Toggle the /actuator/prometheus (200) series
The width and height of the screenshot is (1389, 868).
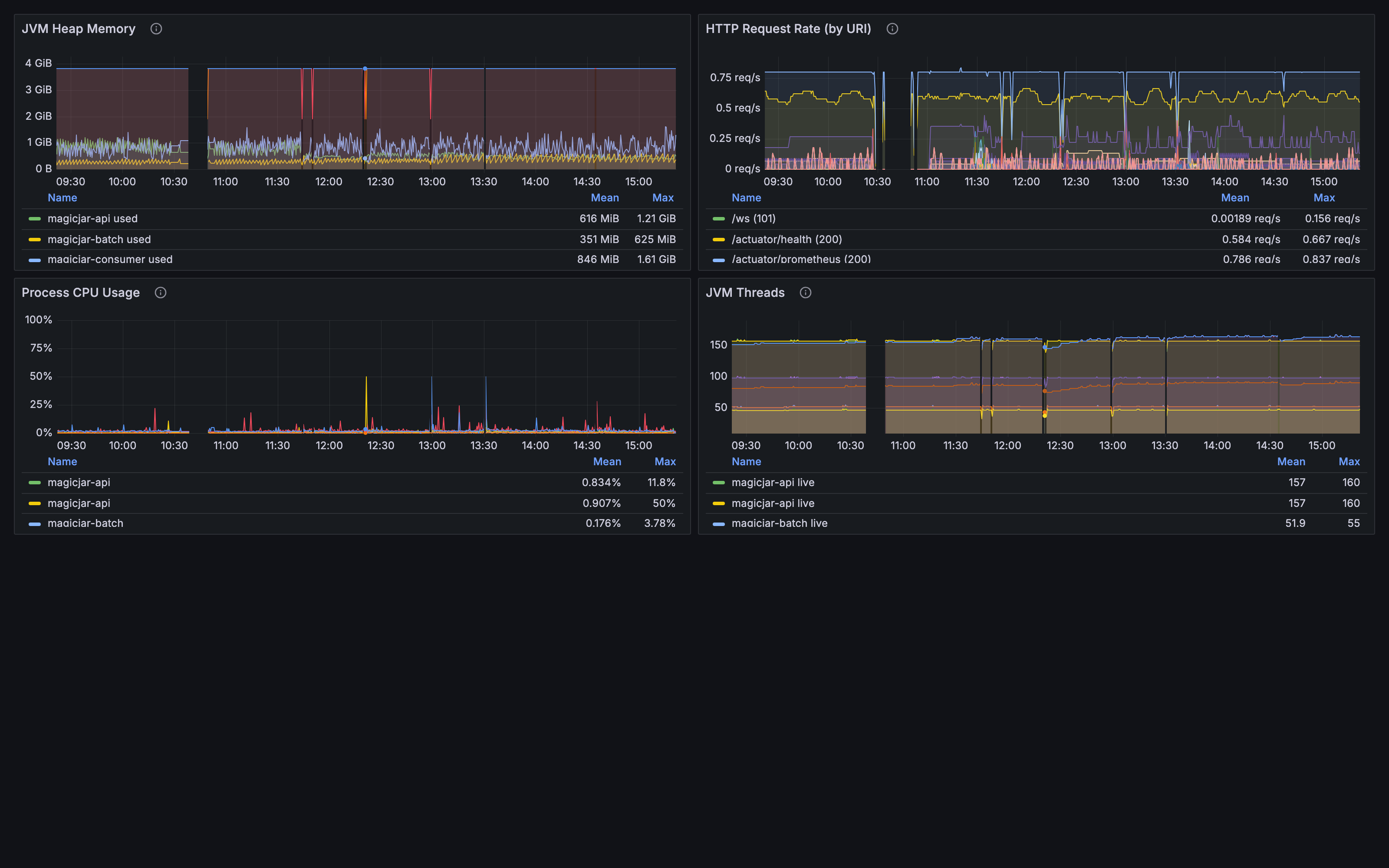point(801,260)
